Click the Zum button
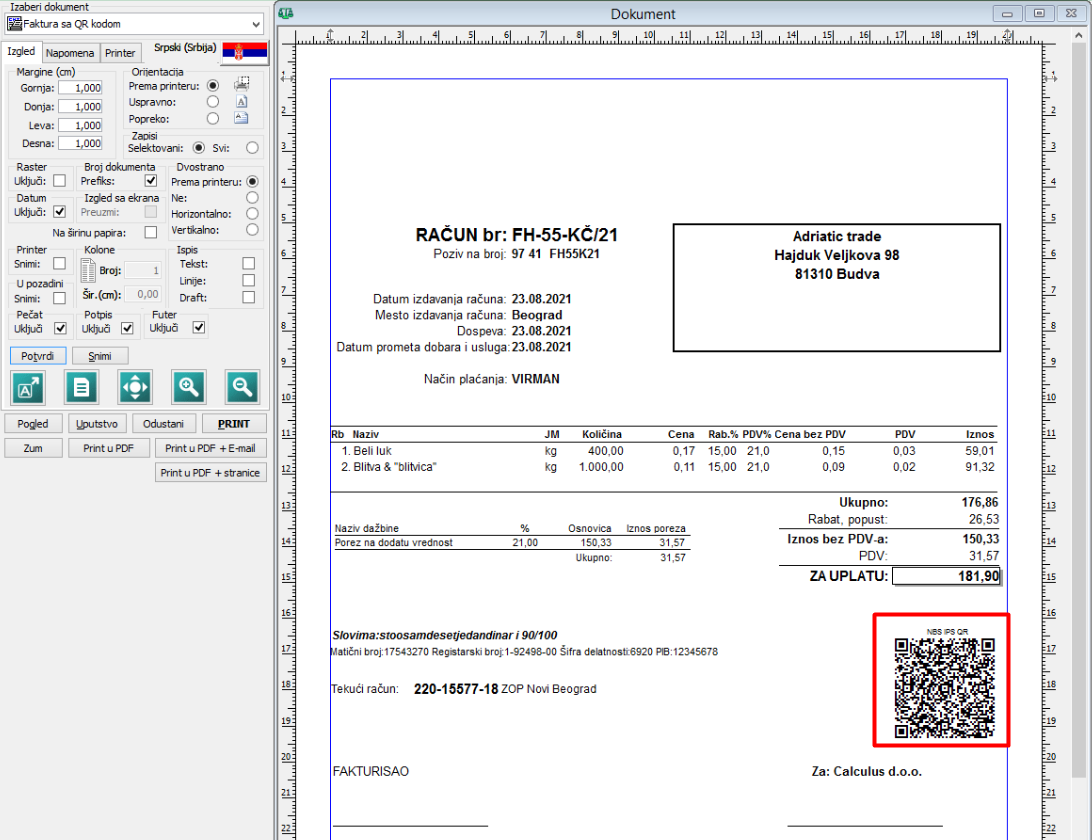1092x840 pixels. coord(33,448)
